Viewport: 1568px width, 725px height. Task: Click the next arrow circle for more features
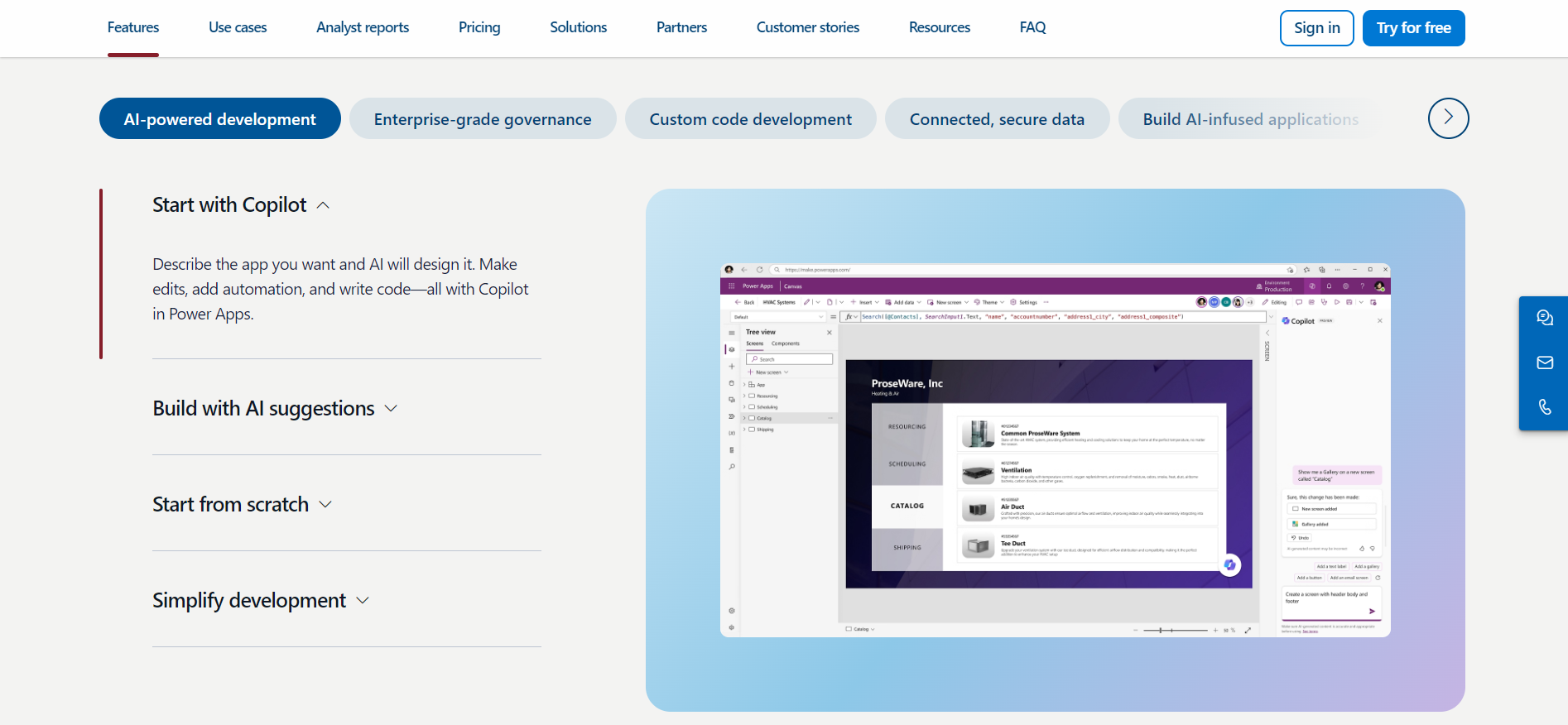point(1448,118)
